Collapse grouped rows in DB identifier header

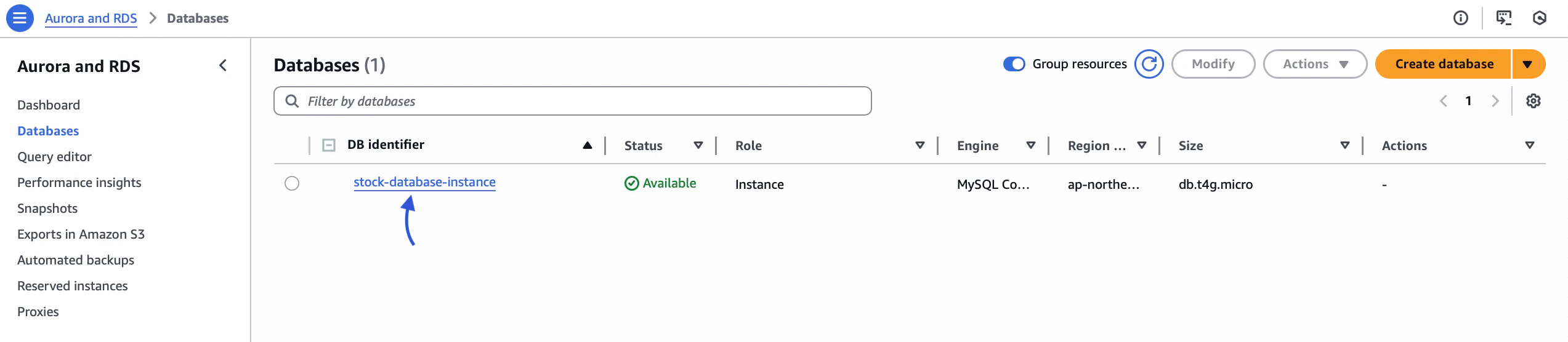329,145
